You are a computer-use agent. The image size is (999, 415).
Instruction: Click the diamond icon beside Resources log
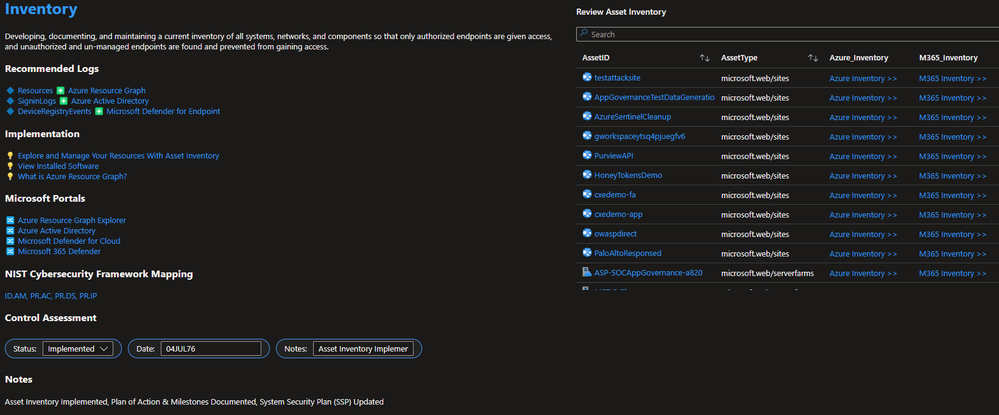tap(10, 91)
